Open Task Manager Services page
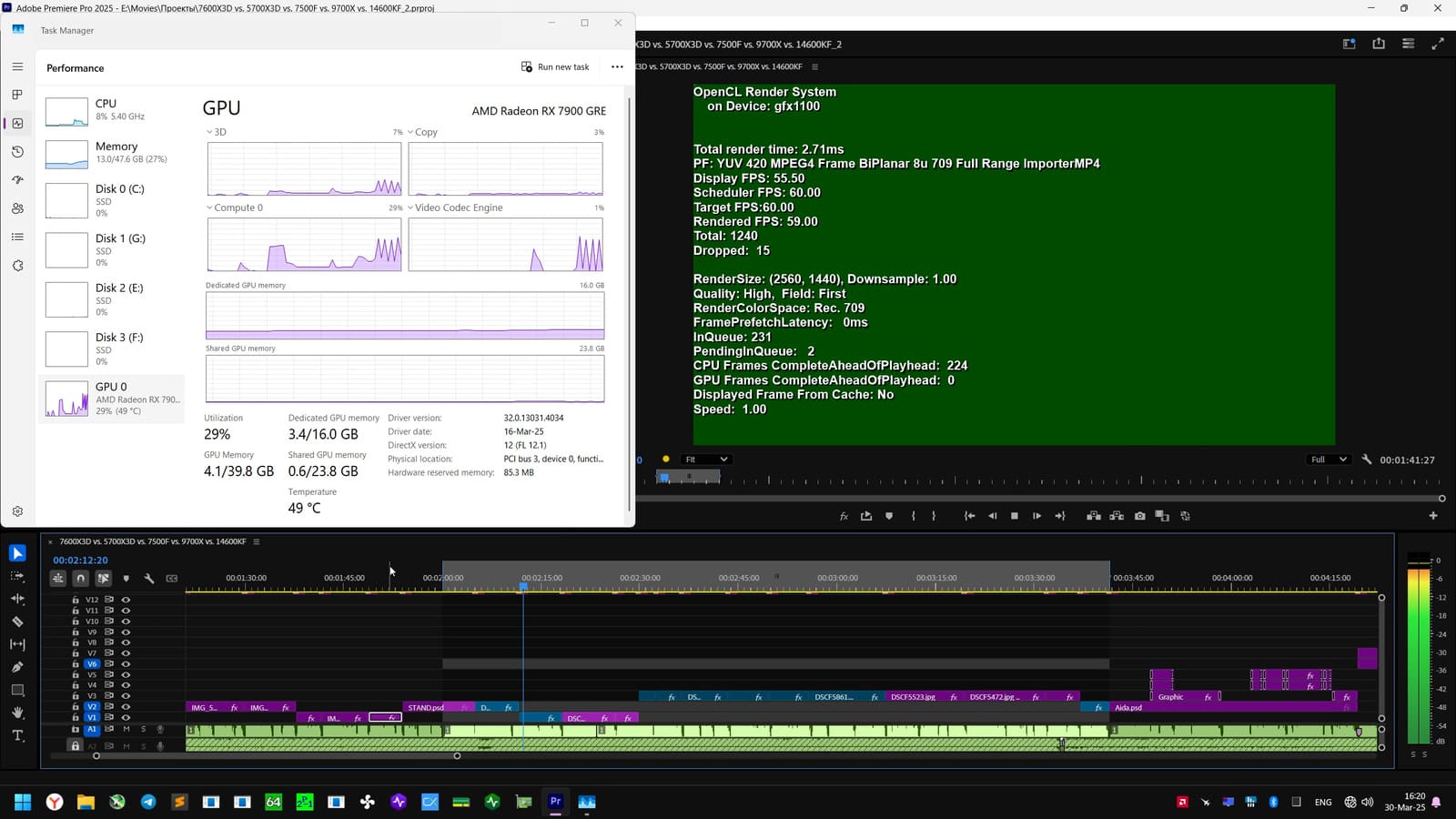Image resolution: width=1456 pixels, height=819 pixels. (x=17, y=266)
